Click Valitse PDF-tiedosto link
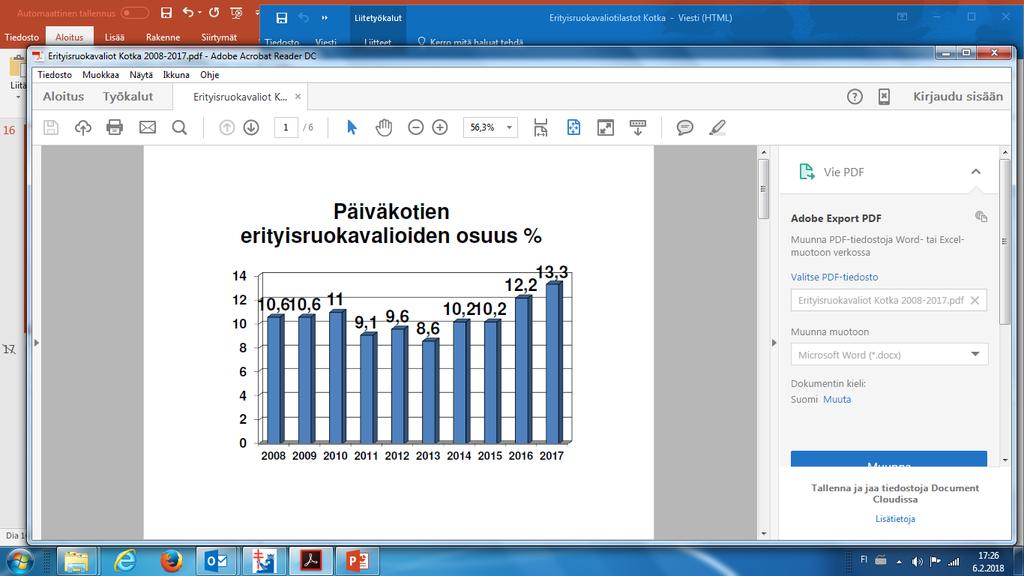Screen dimensions: 1024x576 tap(834, 277)
